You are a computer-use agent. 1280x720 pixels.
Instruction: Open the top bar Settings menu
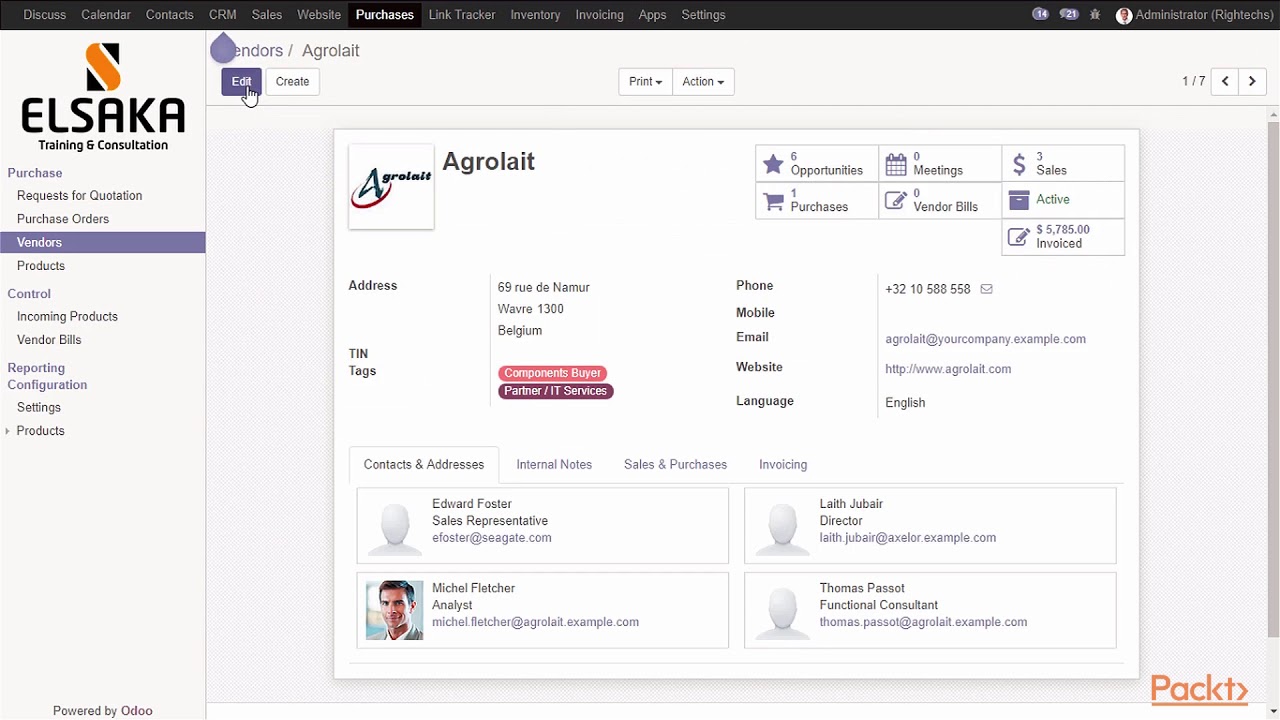click(703, 15)
